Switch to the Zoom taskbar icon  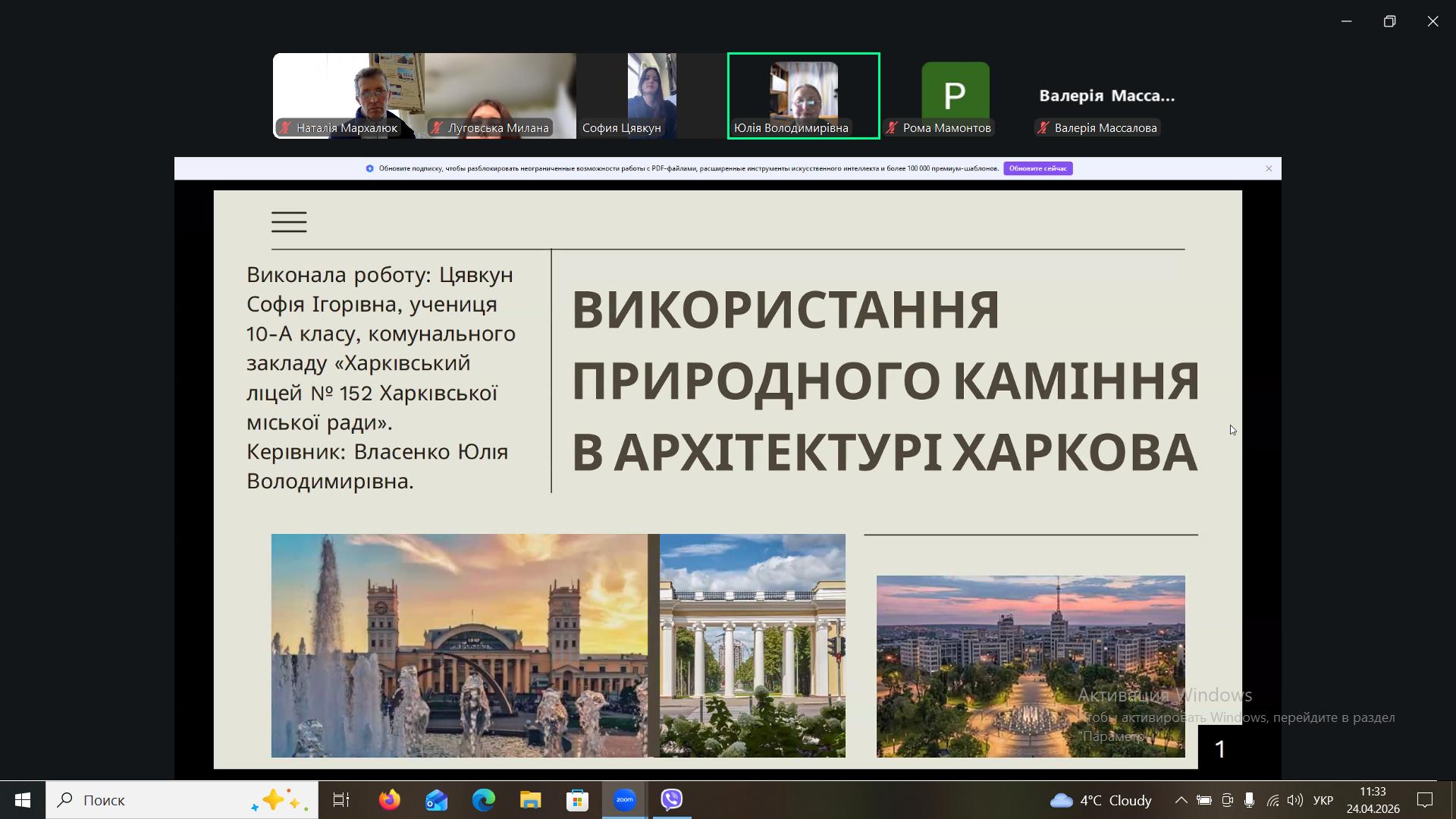624,800
